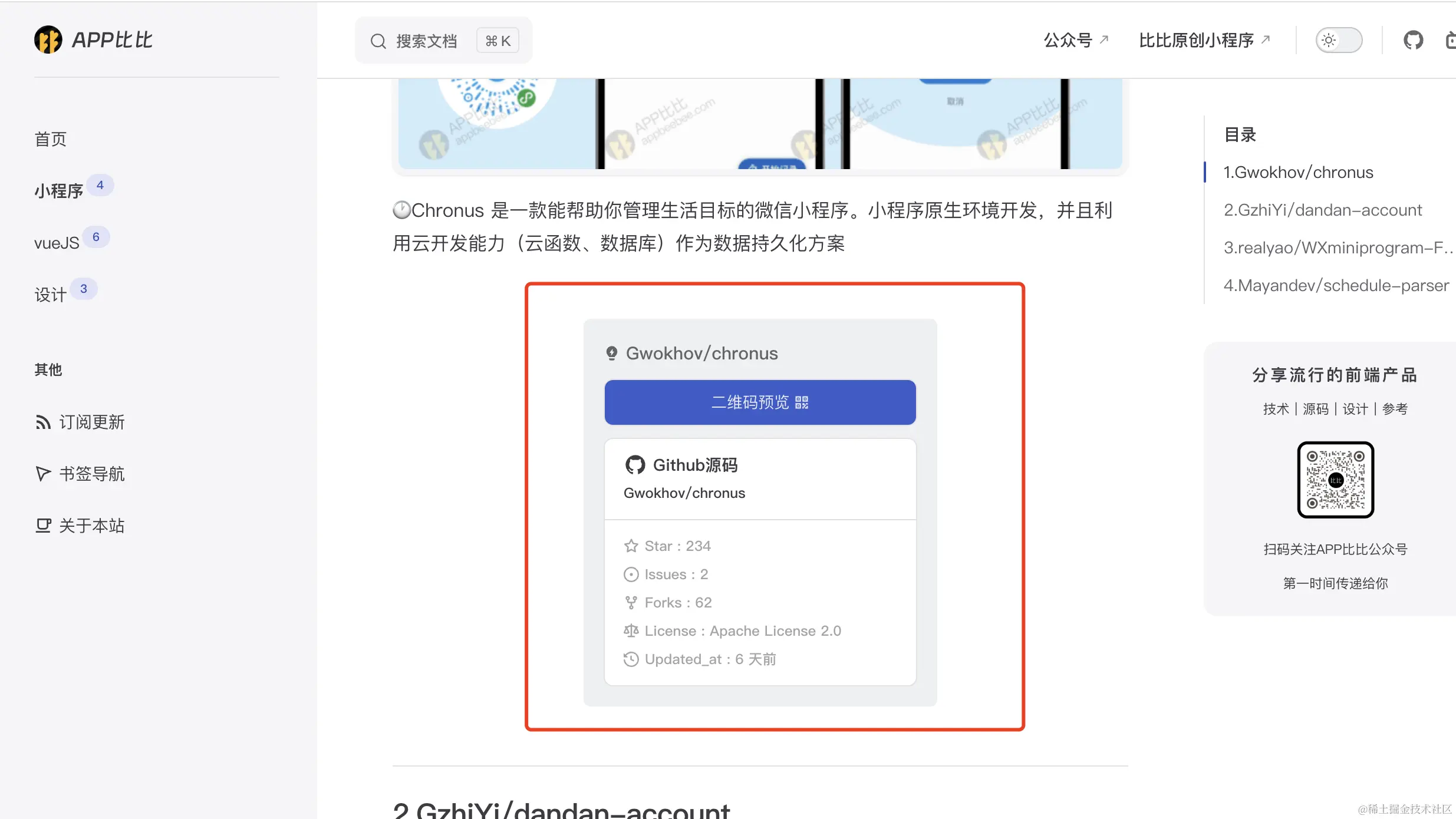Open the GitHub icon in top navbar
1456x819 pixels.
1413,40
